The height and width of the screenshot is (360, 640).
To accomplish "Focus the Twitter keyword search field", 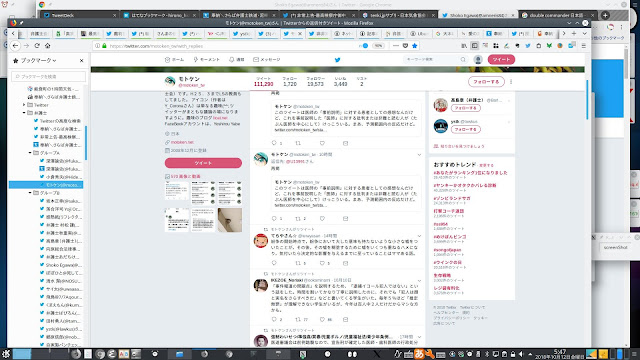I will 435,60.
